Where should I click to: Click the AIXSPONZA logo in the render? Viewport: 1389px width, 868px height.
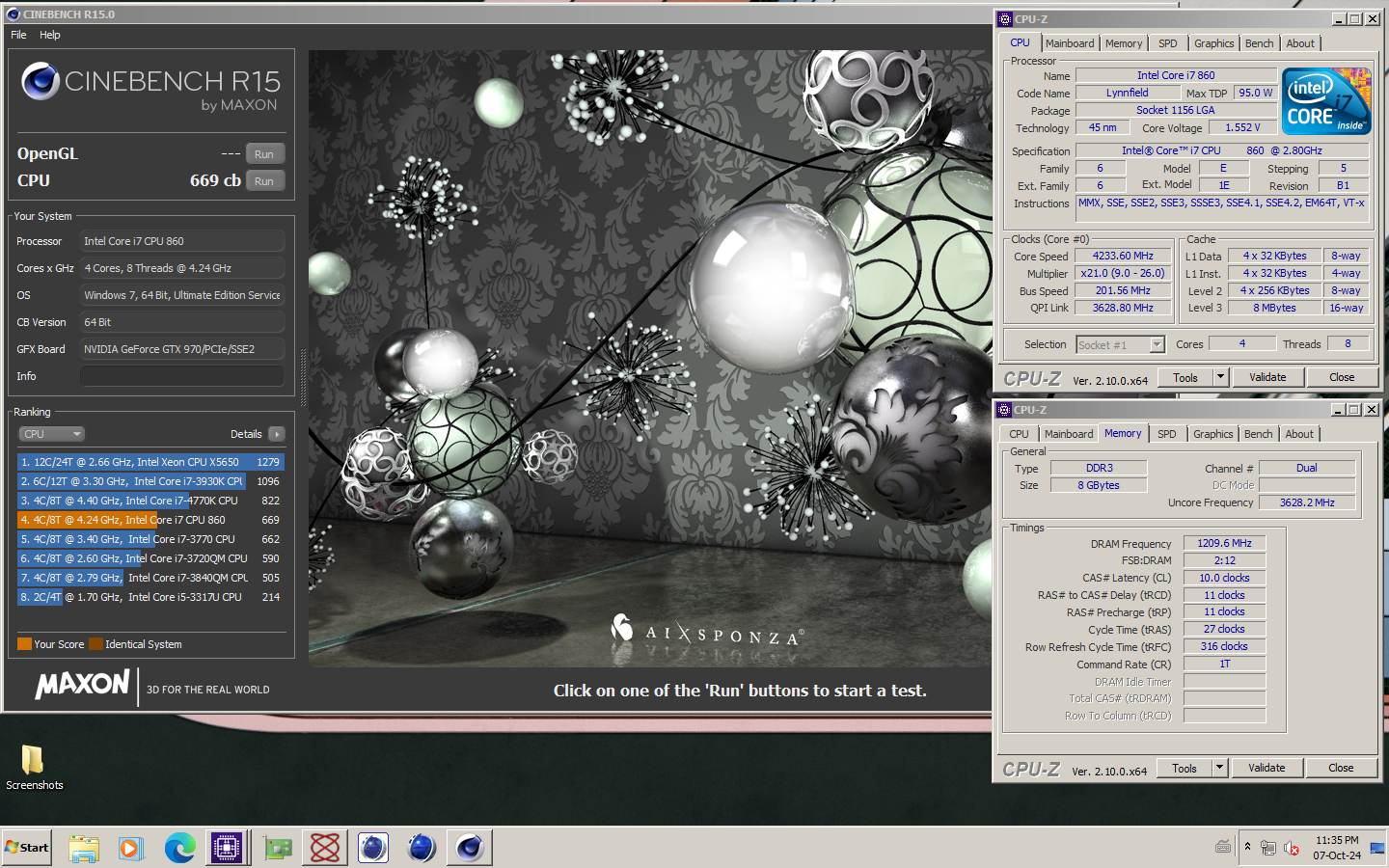(706, 632)
